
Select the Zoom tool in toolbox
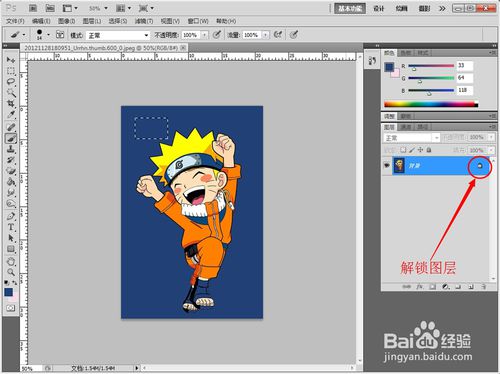tap(11, 272)
